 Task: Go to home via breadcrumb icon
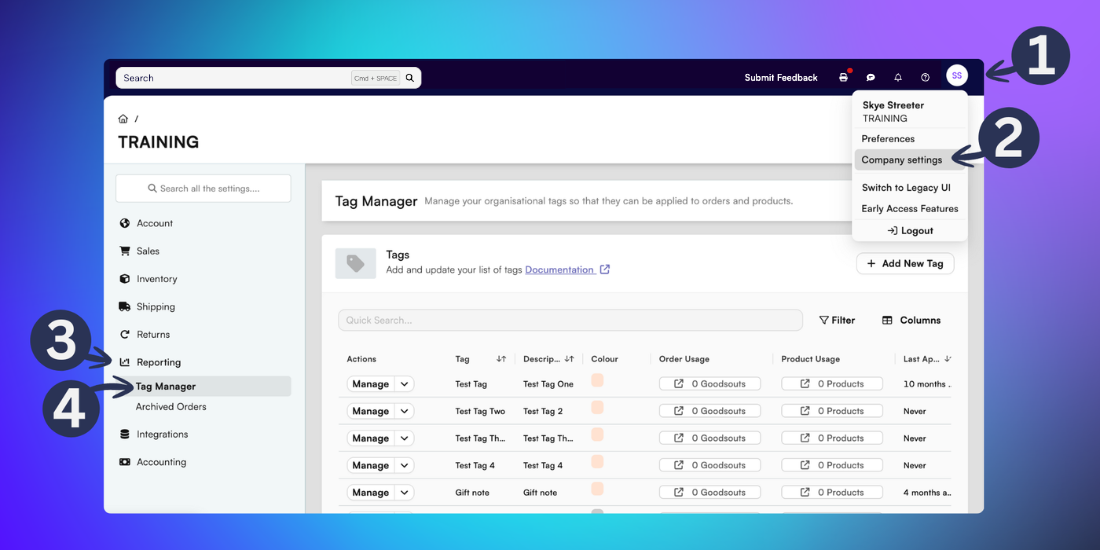click(123, 119)
